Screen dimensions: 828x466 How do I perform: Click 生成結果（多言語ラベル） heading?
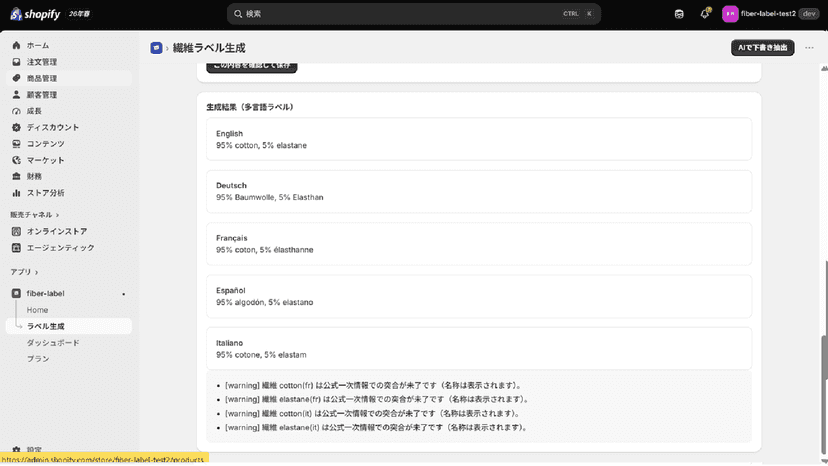click(250, 107)
